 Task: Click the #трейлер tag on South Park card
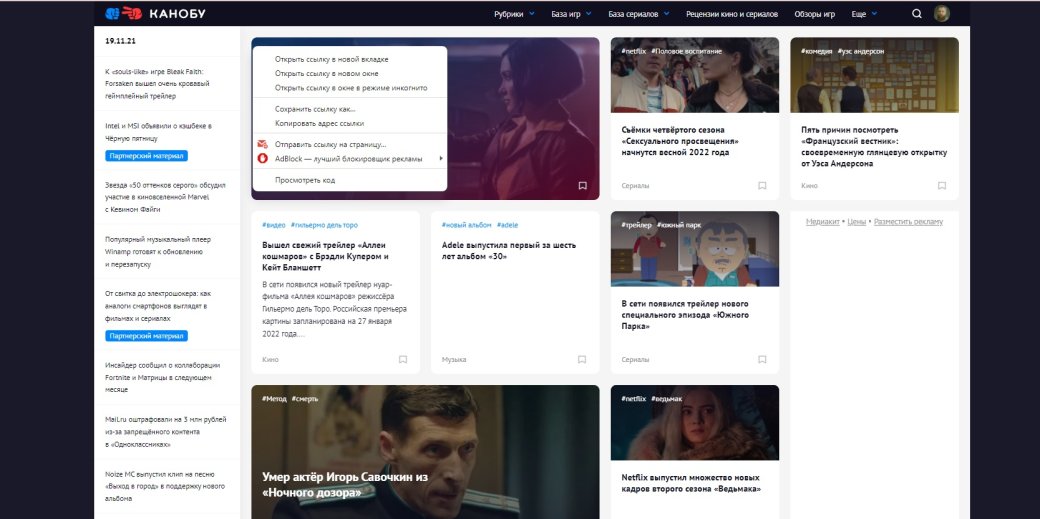pos(637,225)
